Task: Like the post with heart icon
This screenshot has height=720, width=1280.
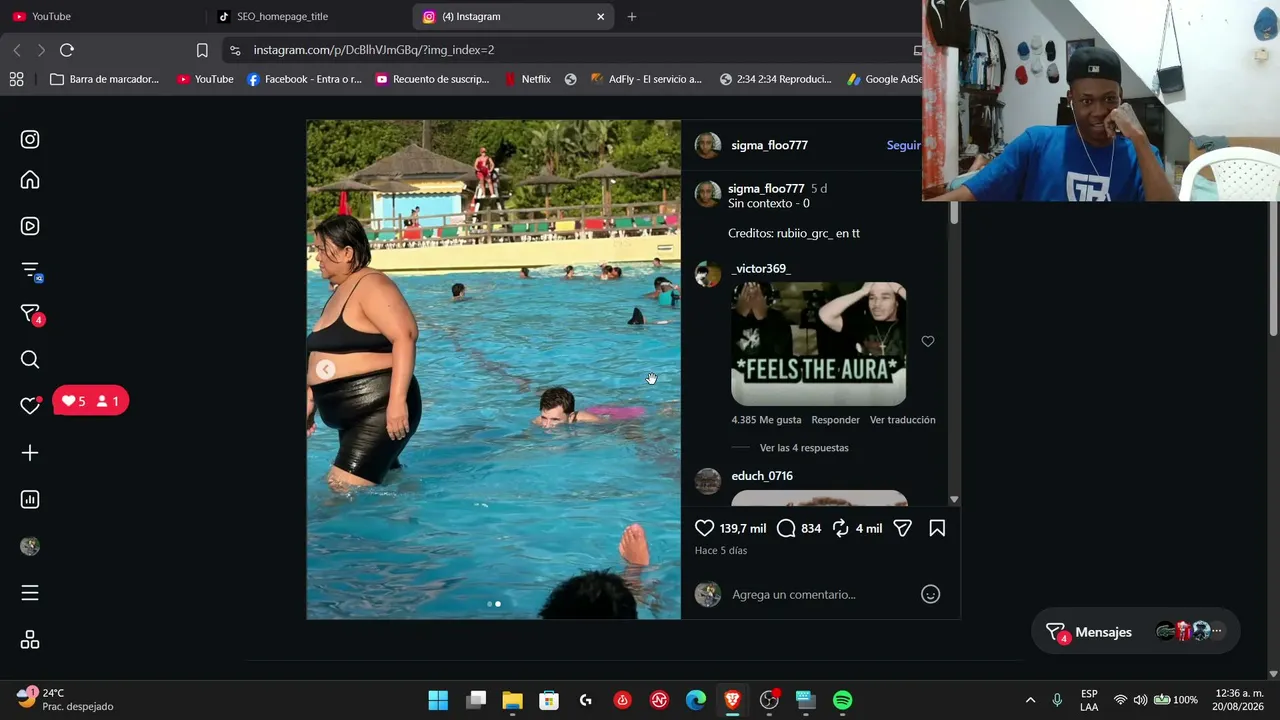Action: [705, 528]
